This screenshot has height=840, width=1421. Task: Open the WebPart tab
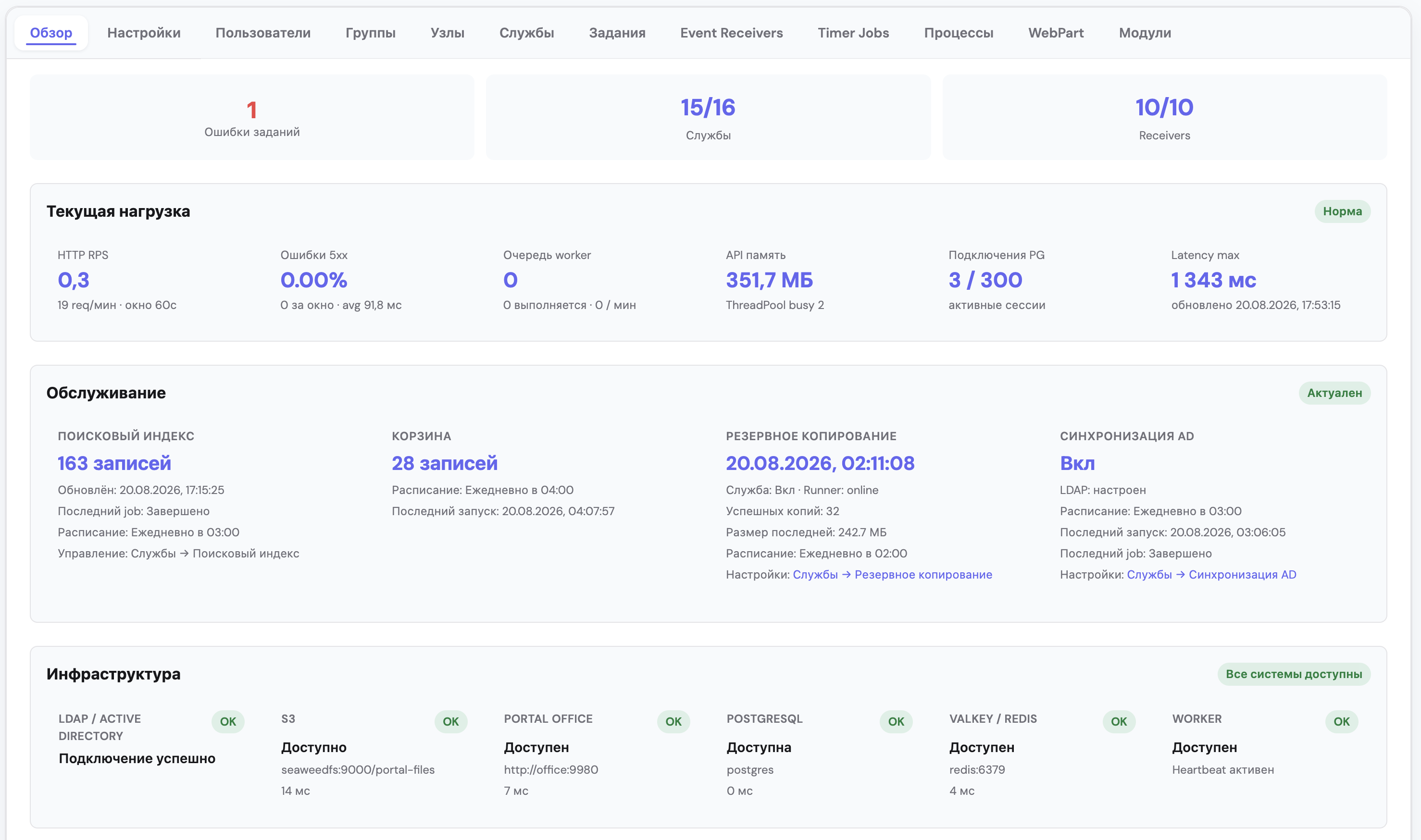coord(1056,33)
